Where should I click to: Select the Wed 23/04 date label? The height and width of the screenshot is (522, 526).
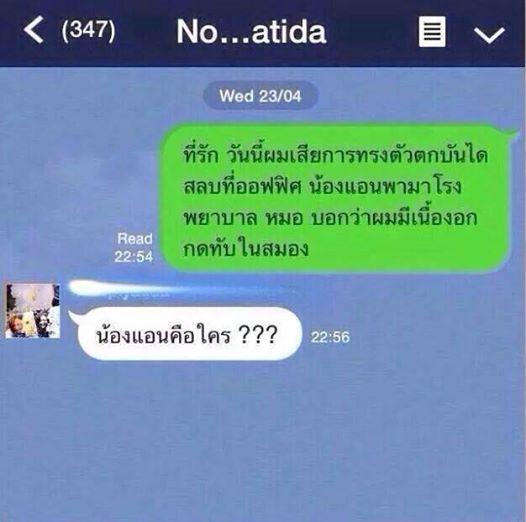260,96
